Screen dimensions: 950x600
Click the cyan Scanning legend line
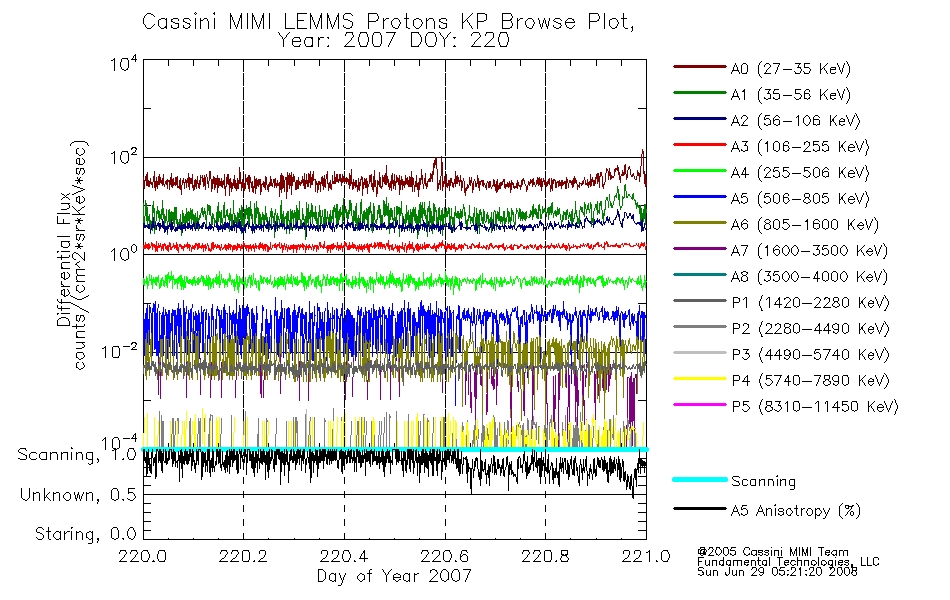click(700, 479)
